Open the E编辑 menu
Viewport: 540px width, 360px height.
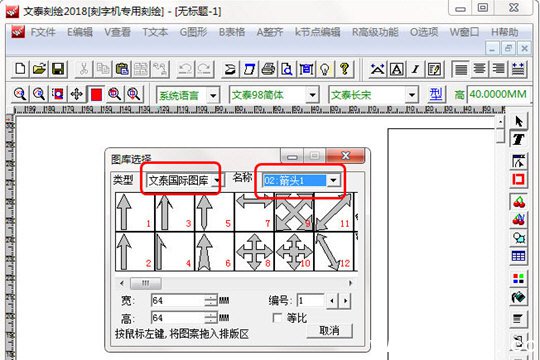pos(80,32)
